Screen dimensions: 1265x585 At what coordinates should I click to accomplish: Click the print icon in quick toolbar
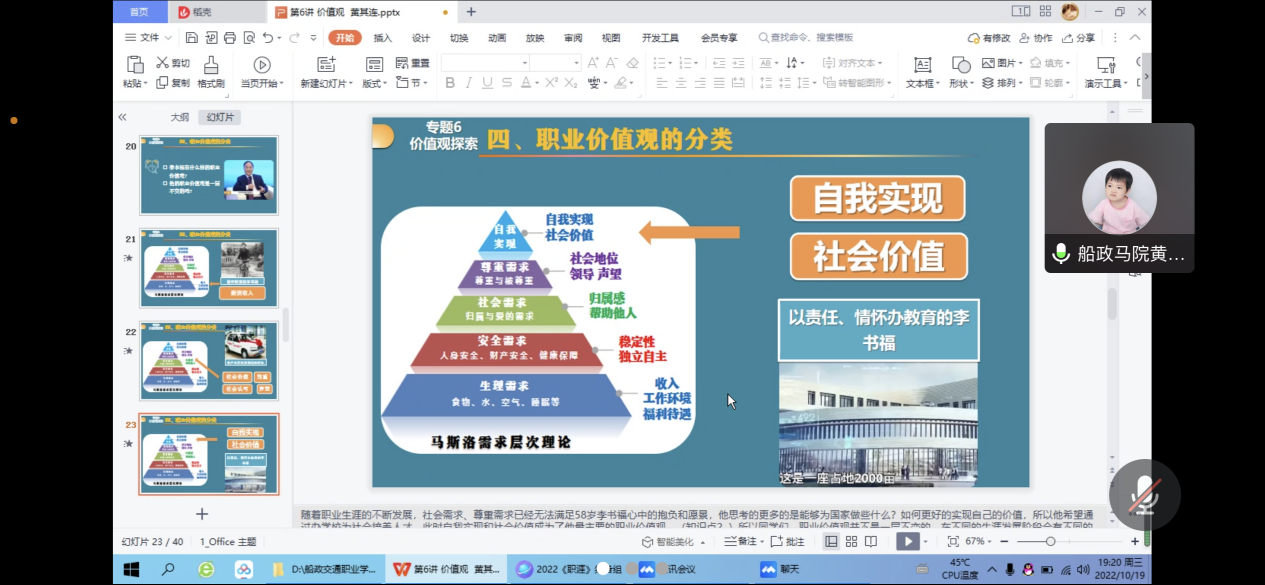tap(229, 38)
